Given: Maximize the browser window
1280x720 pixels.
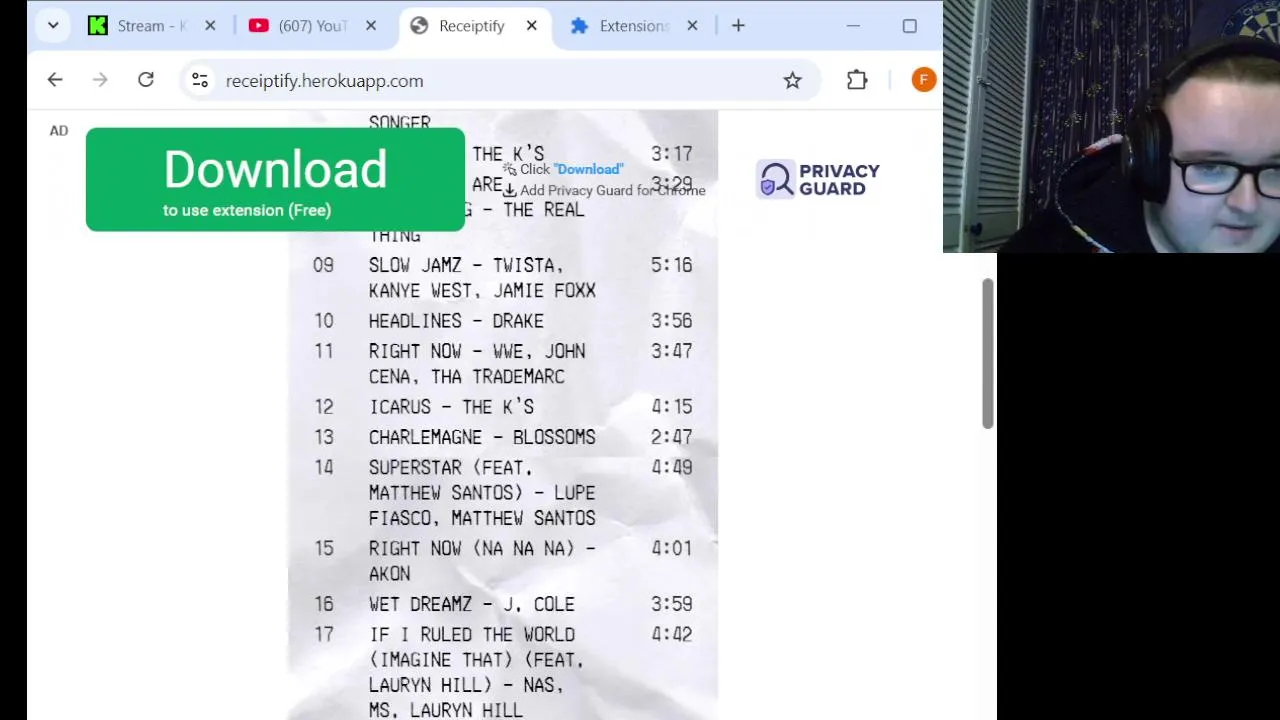Looking at the screenshot, I should pos(909,26).
